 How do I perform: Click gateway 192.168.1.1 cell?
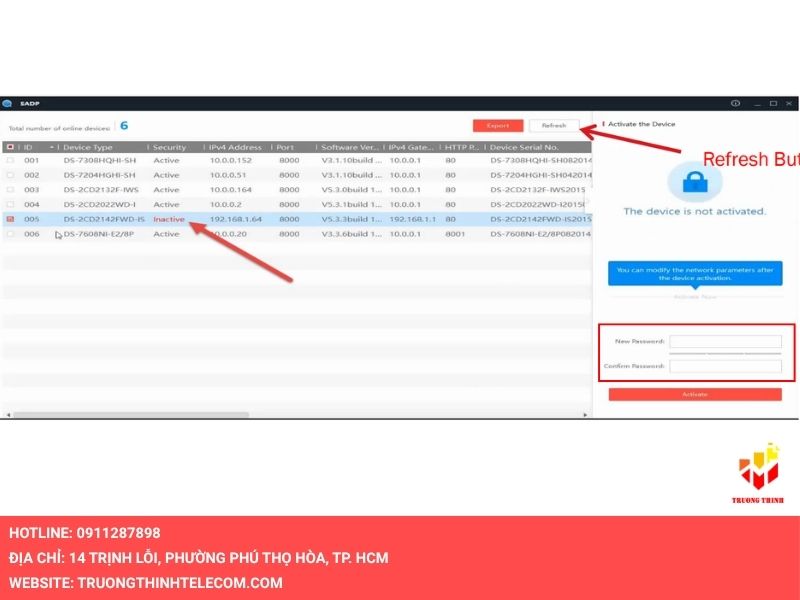[x=413, y=219]
